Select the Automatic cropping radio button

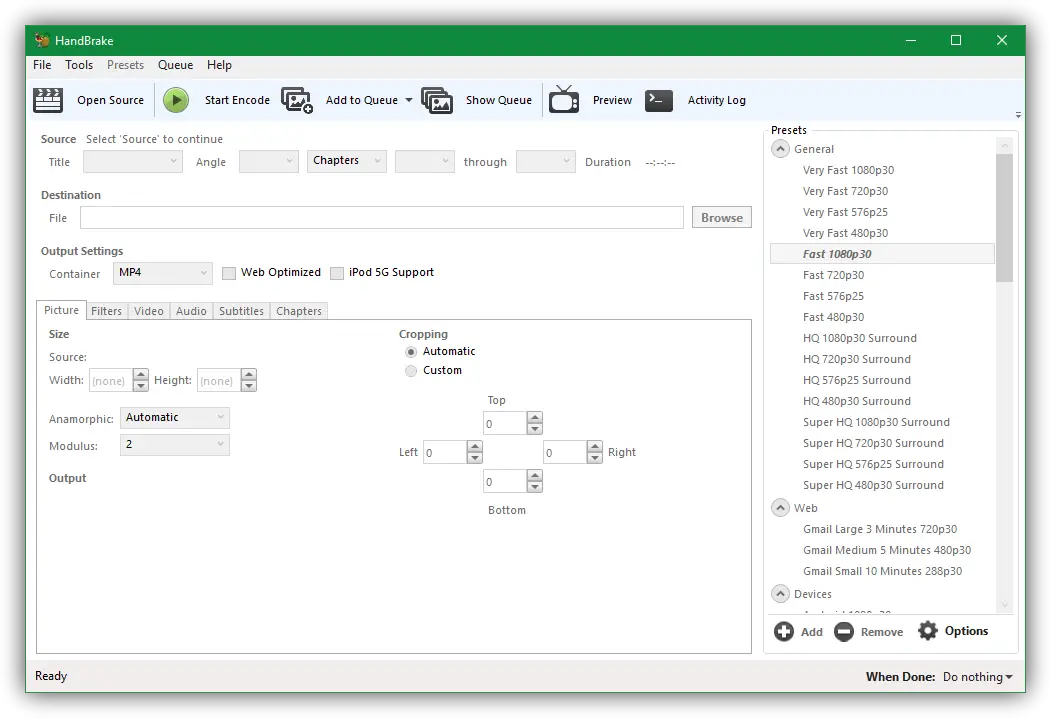tap(411, 352)
